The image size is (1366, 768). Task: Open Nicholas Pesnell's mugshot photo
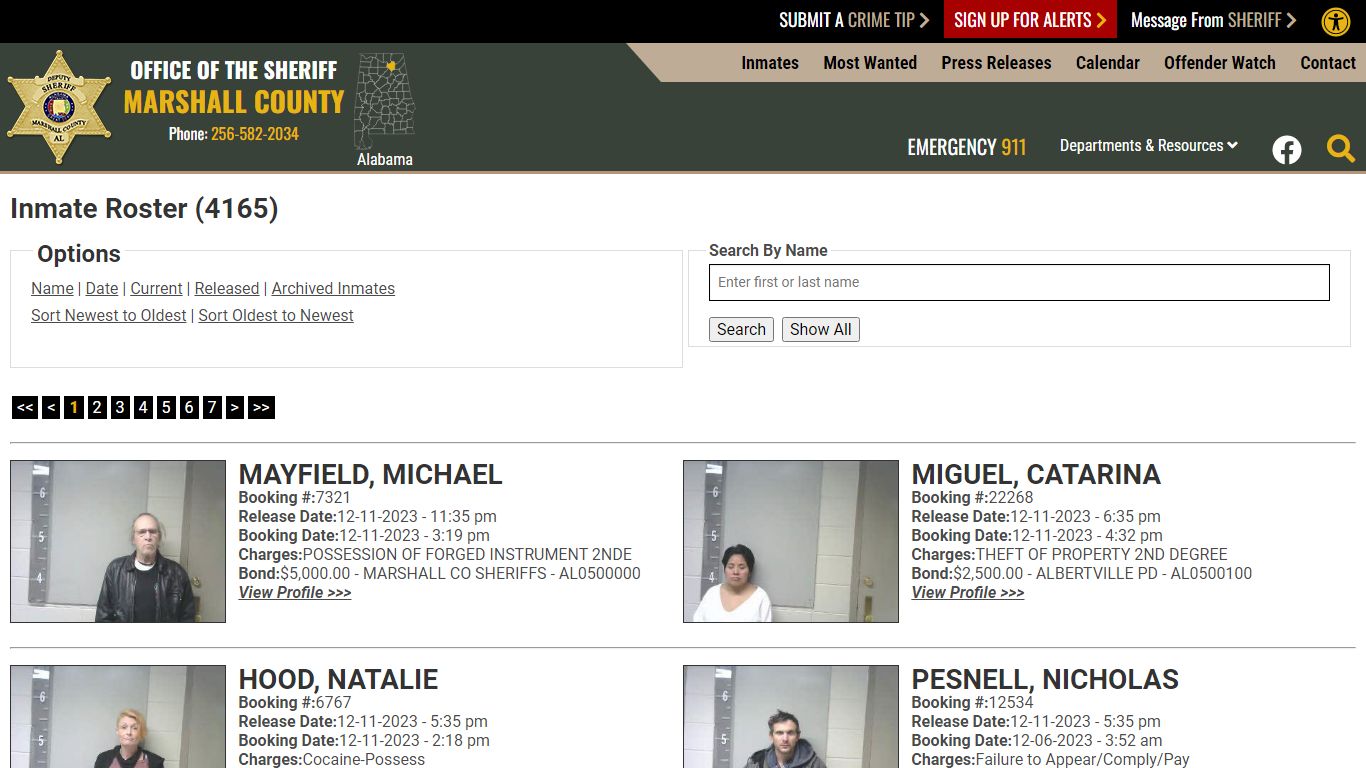(x=791, y=716)
